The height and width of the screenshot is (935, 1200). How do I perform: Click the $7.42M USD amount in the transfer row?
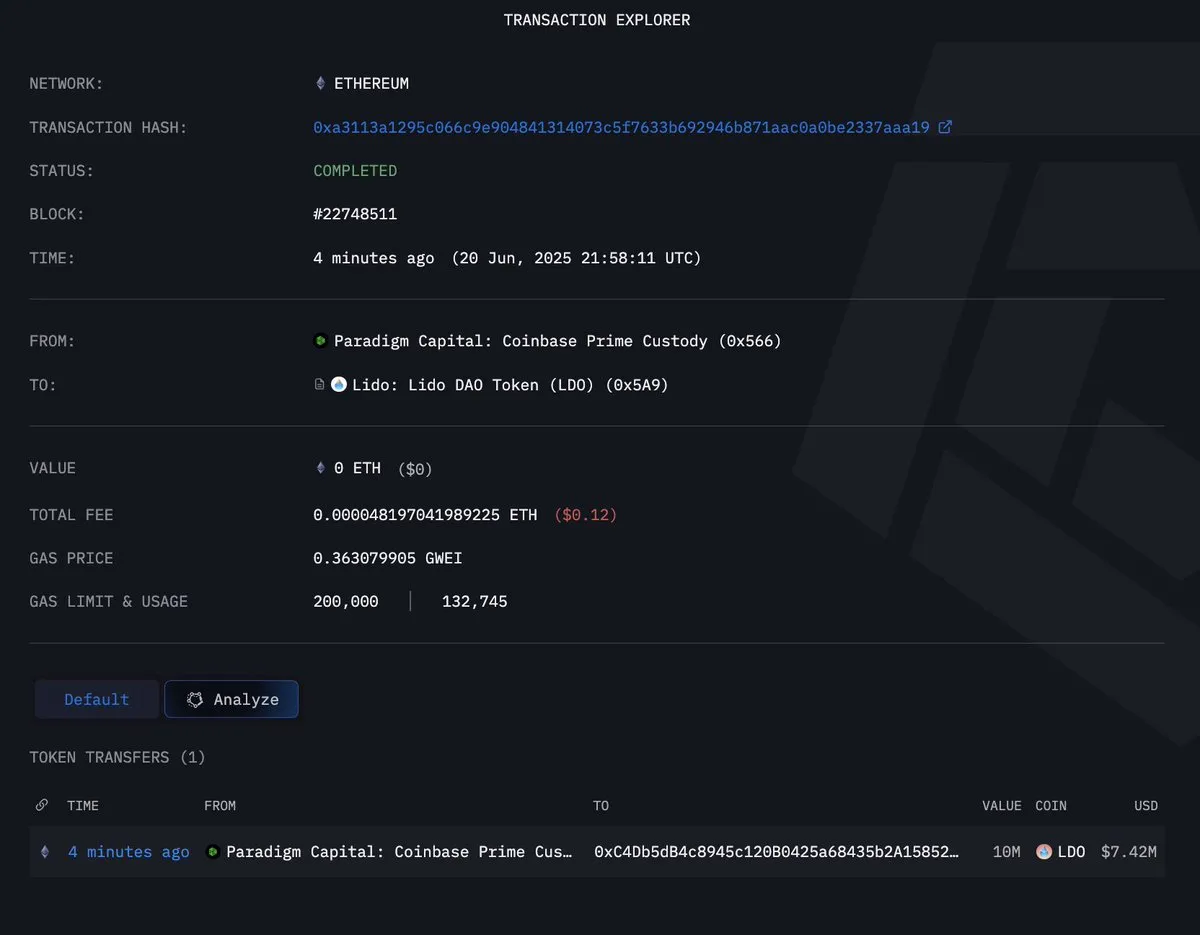click(x=1129, y=852)
